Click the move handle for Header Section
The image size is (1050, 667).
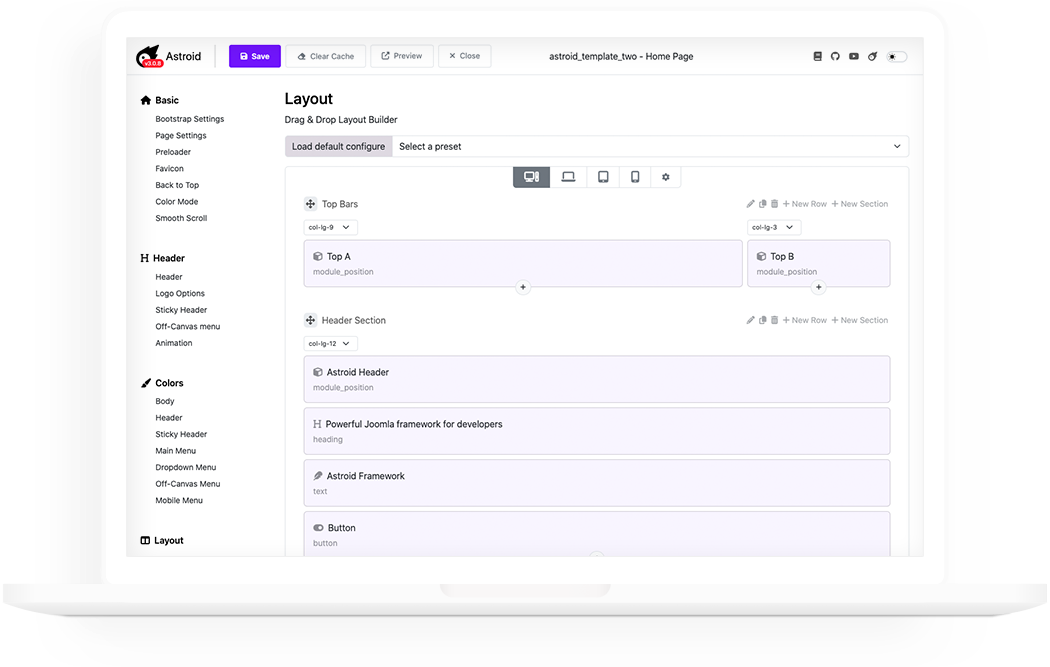coord(310,320)
